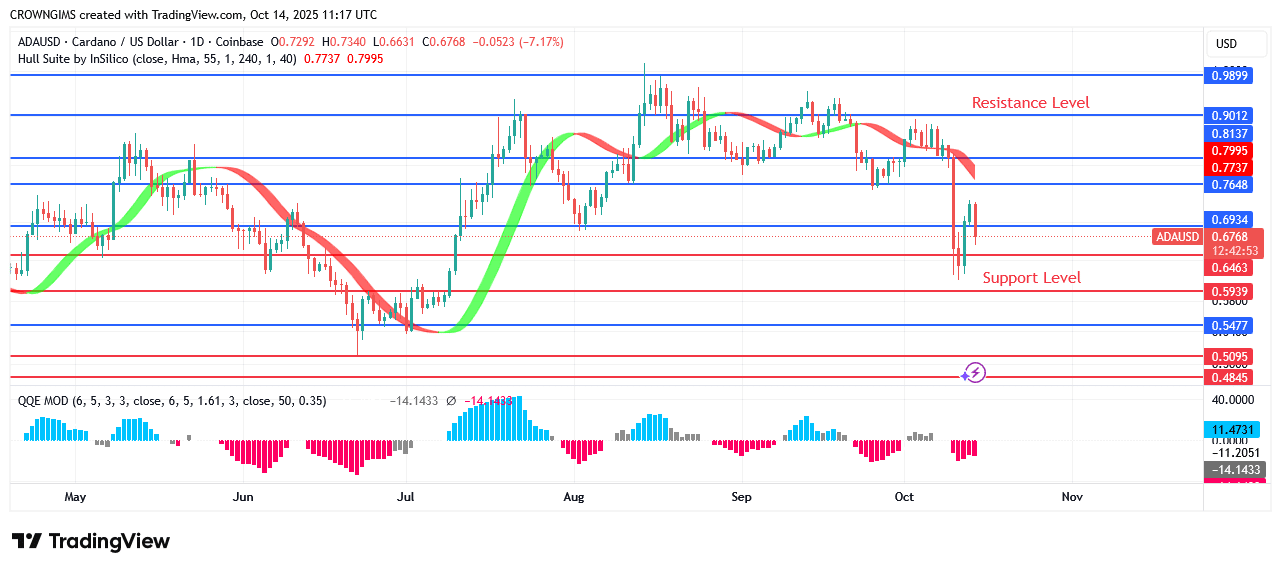Click the TradingView logo at bottom left
1281x571 pixels.
91,541
